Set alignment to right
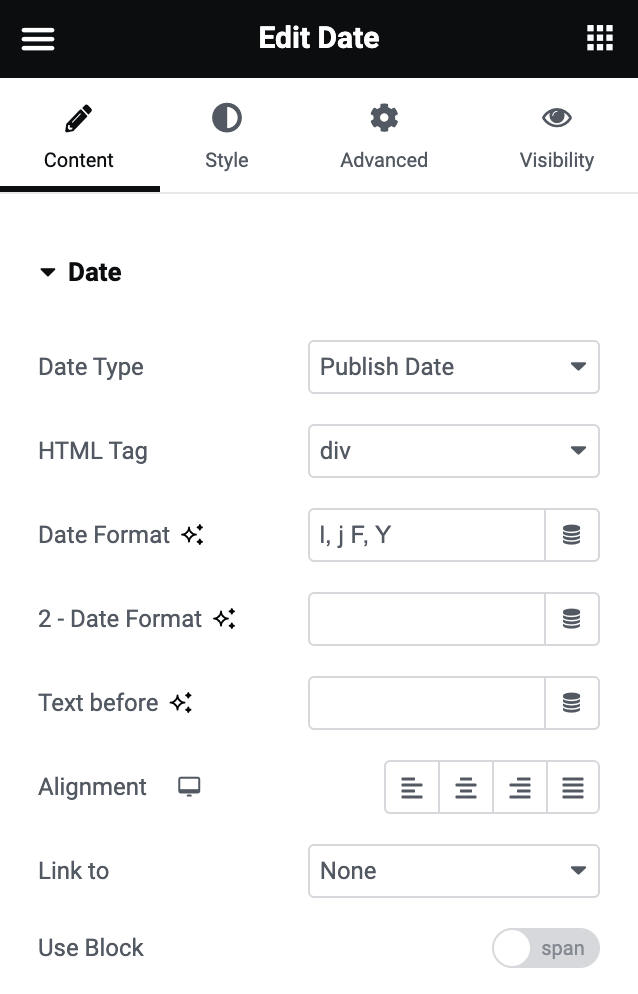Image resolution: width=638 pixels, height=994 pixels. pyautogui.click(x=519, y=787)
